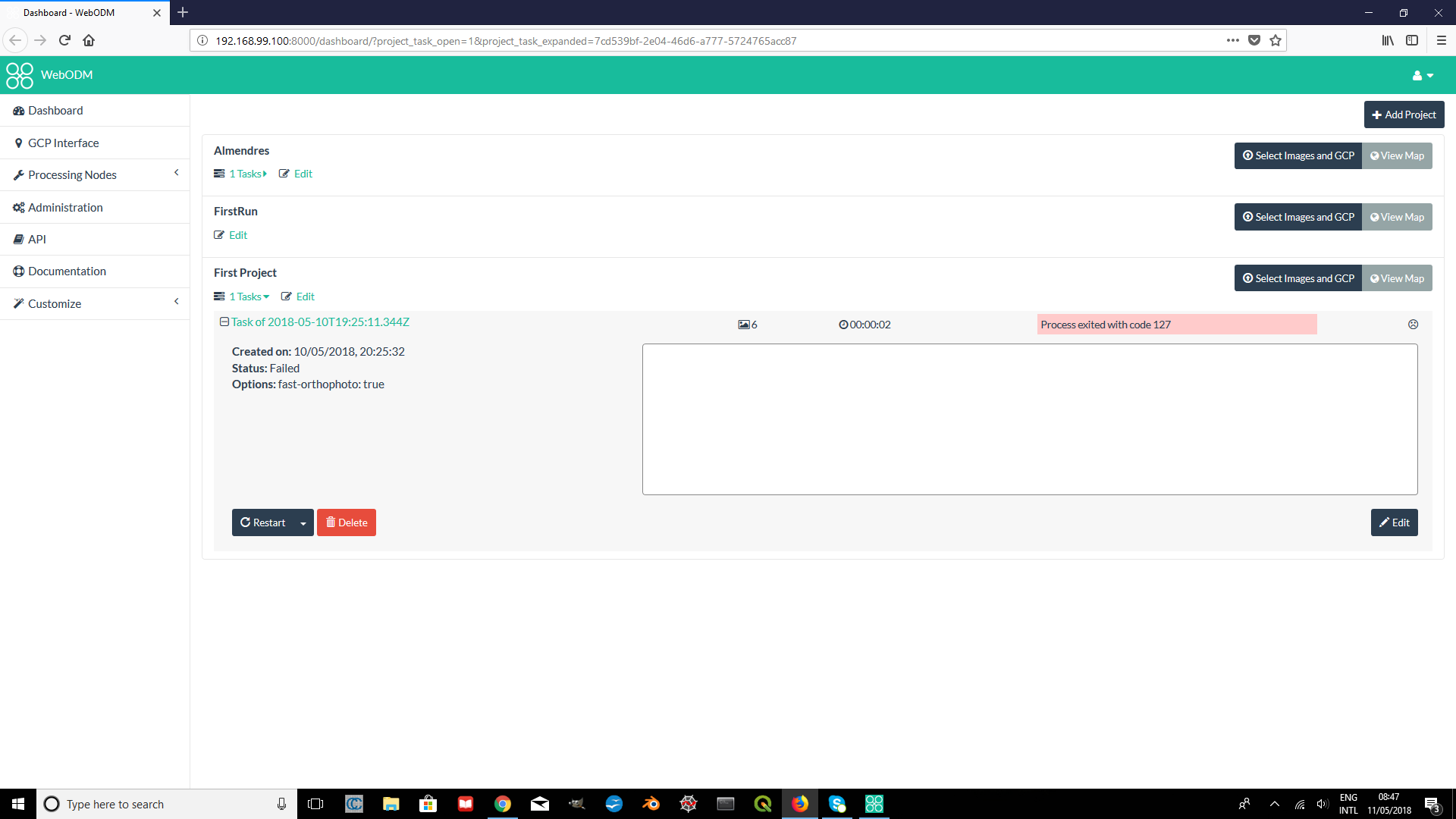Bookmark this page with the star icon

pos(1276,41)
